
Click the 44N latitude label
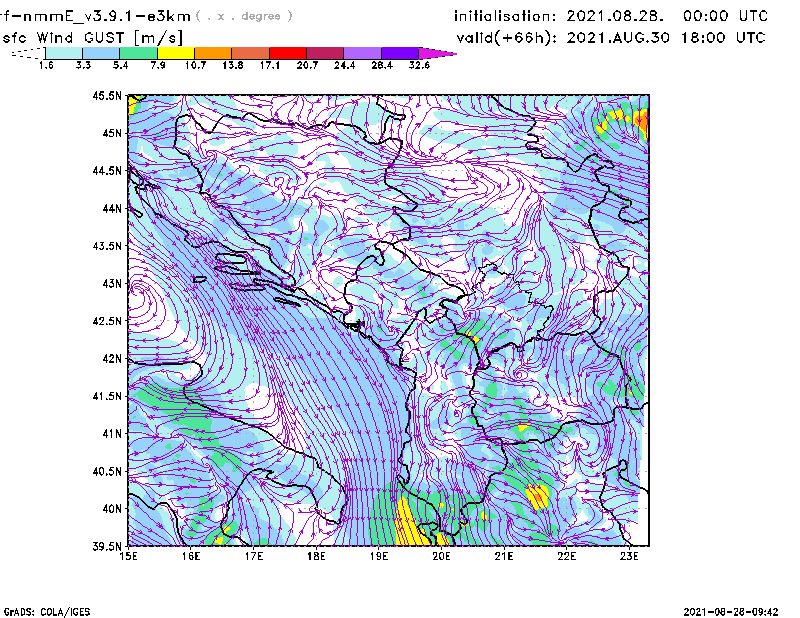(112, 209)
